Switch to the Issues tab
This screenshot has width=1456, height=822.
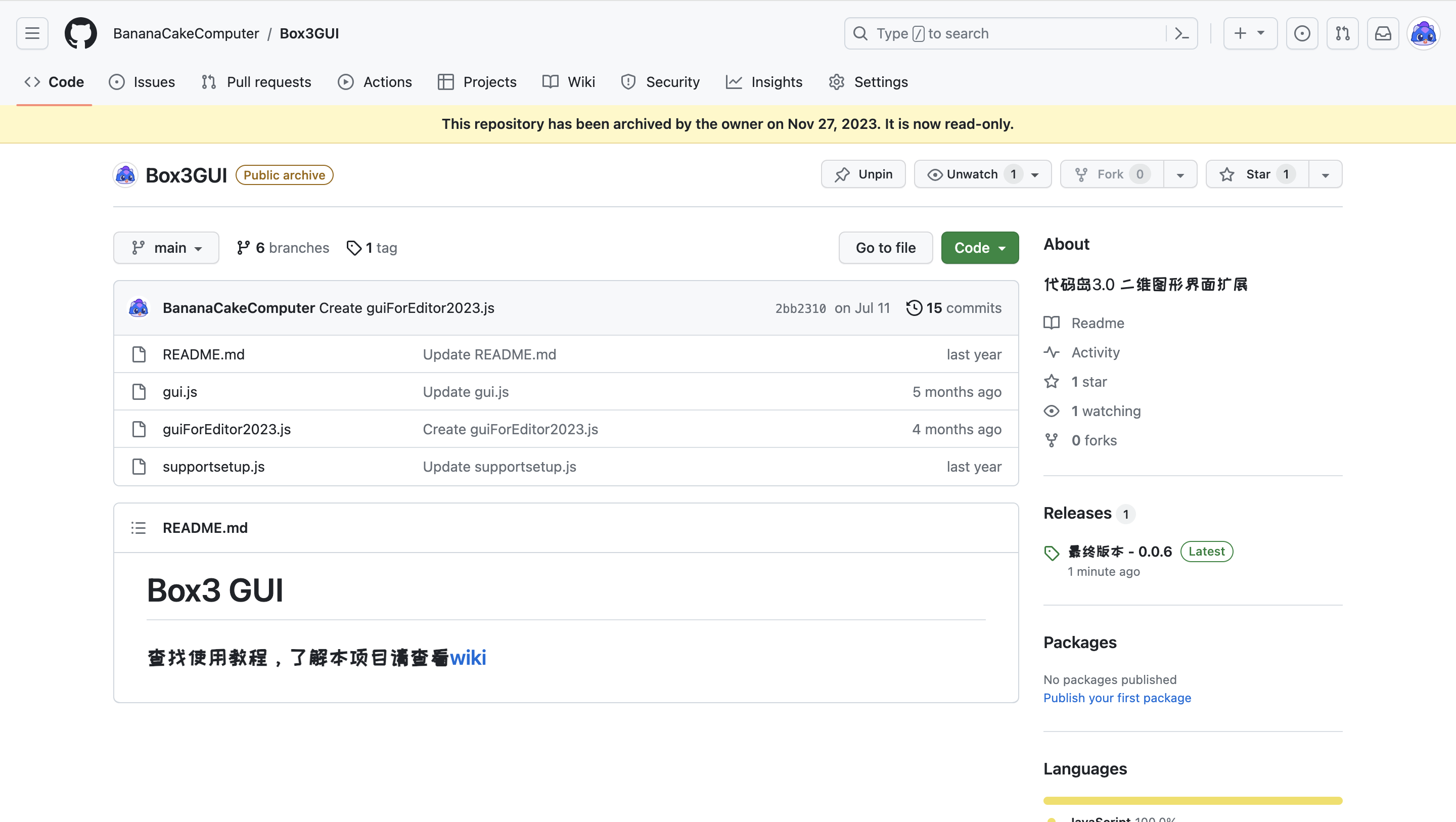pyautogui.click(x=142, y=82)
